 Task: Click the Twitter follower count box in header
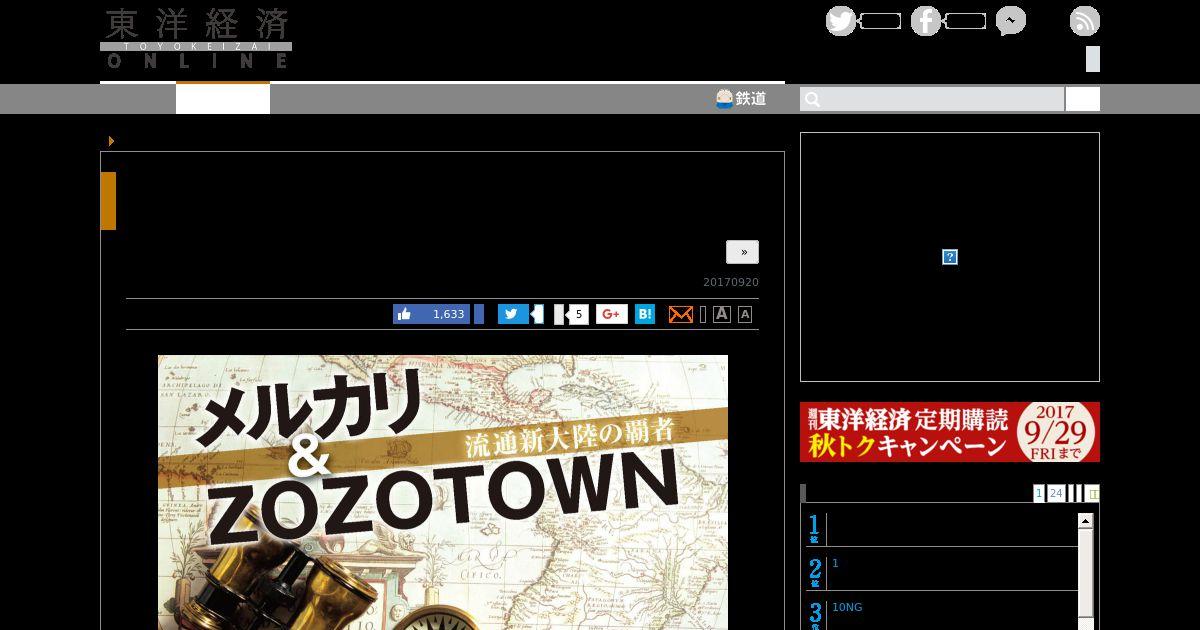point(880,21)
